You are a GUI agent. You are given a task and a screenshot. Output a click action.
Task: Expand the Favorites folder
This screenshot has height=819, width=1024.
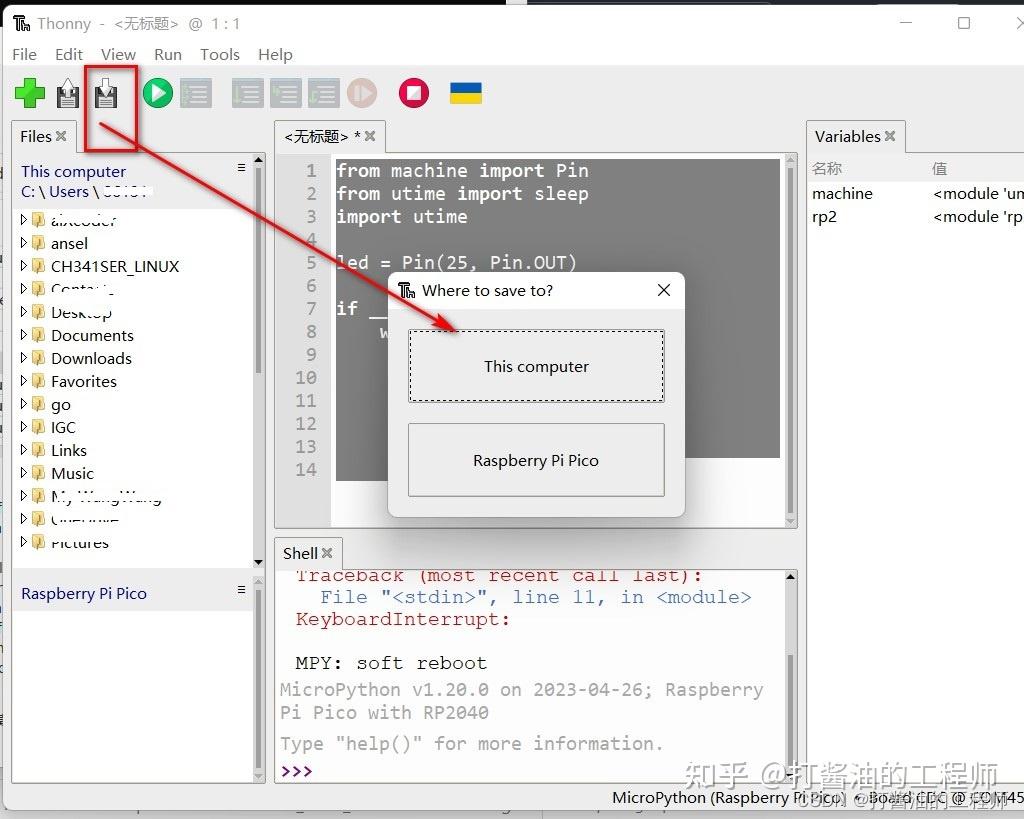[24, 380]
